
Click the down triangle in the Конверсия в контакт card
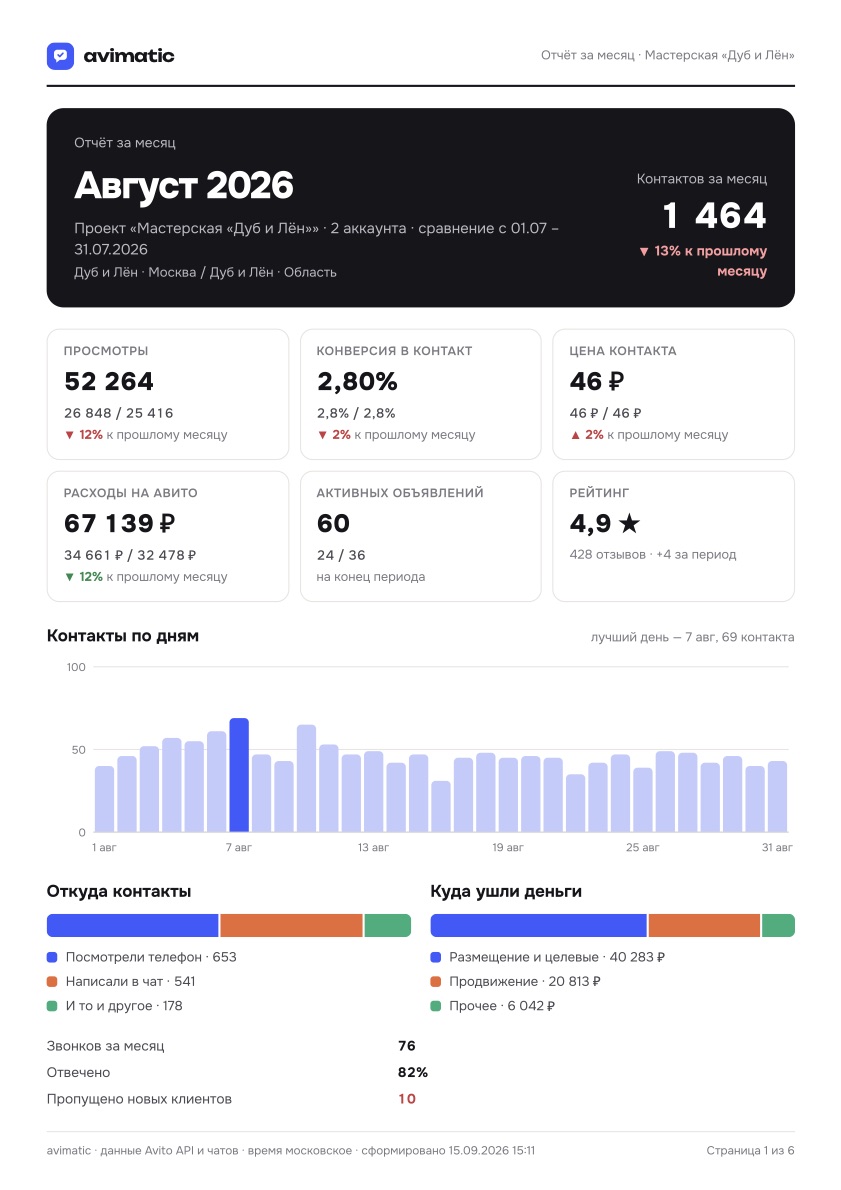pyautogui.click(x=322, y=435)
